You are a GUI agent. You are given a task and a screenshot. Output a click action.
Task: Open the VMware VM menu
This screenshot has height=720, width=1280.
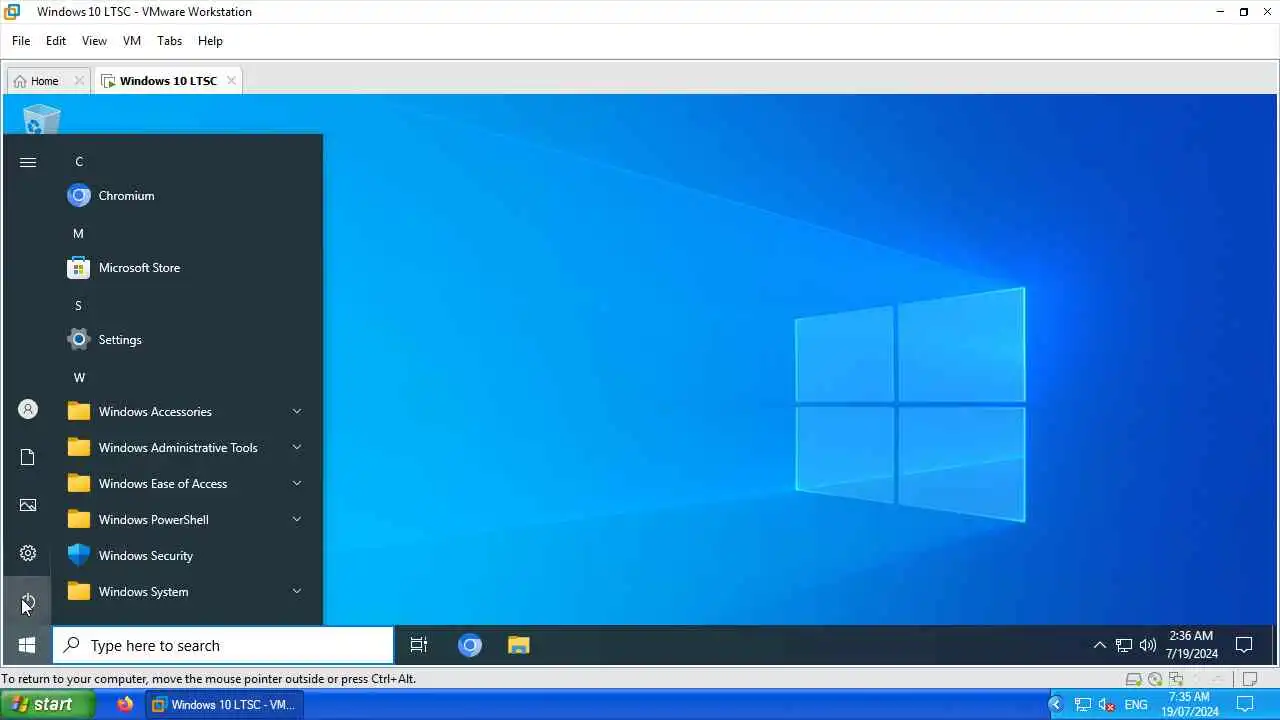click(x=132, y=41)
